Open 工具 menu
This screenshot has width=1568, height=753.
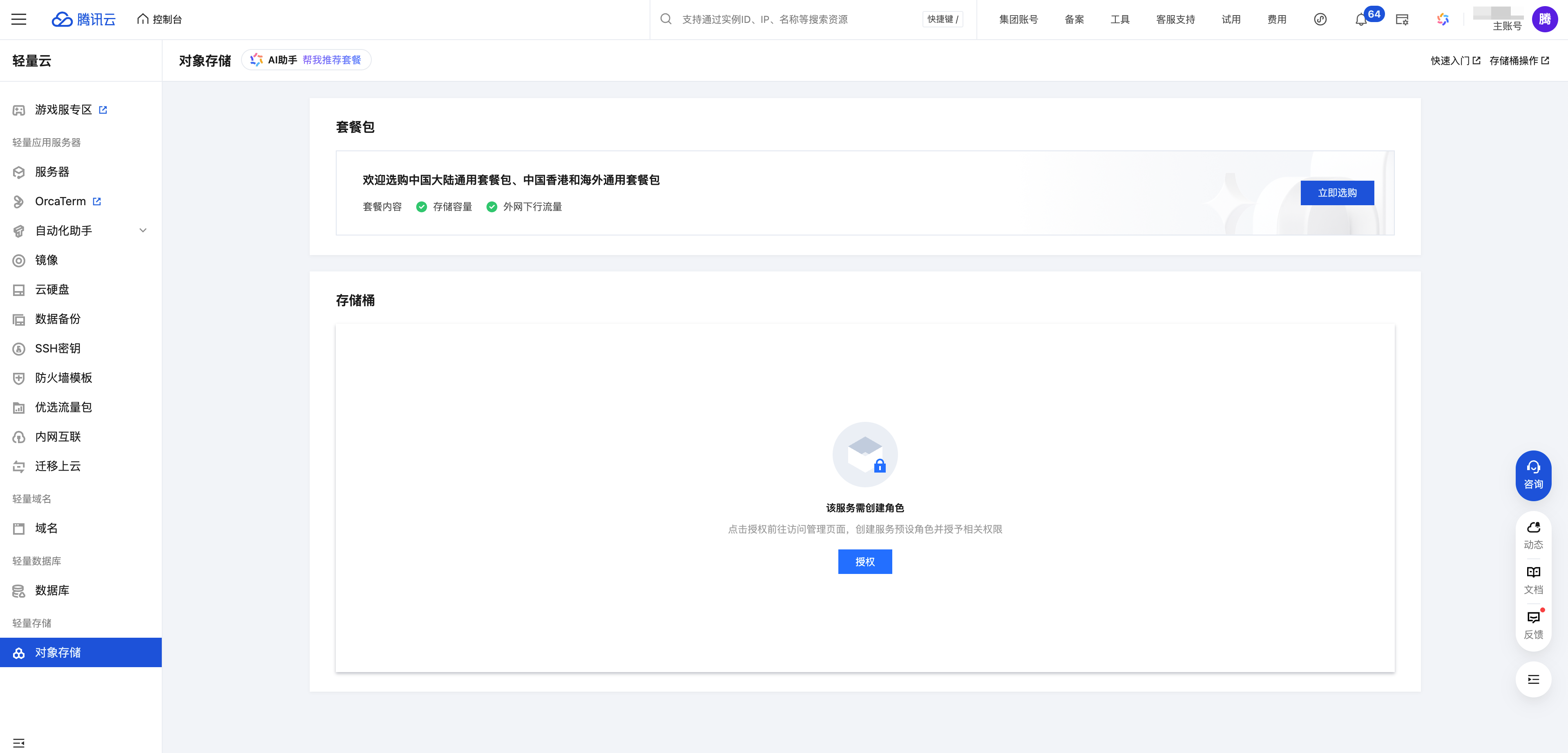tap(1120, 20)
